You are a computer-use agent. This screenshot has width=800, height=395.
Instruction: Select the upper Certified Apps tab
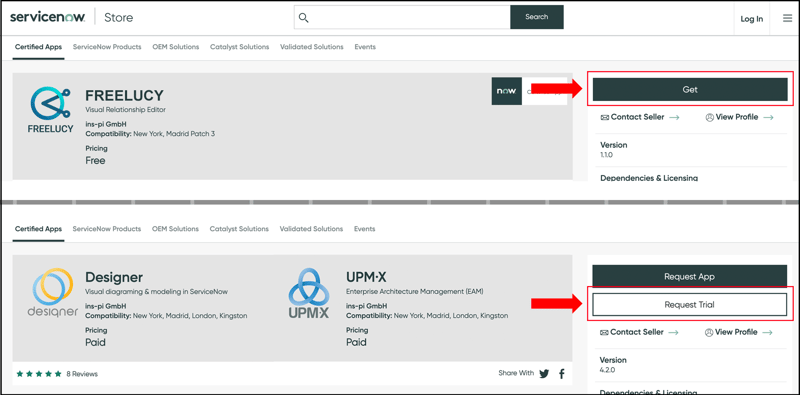tap(38, 47)
